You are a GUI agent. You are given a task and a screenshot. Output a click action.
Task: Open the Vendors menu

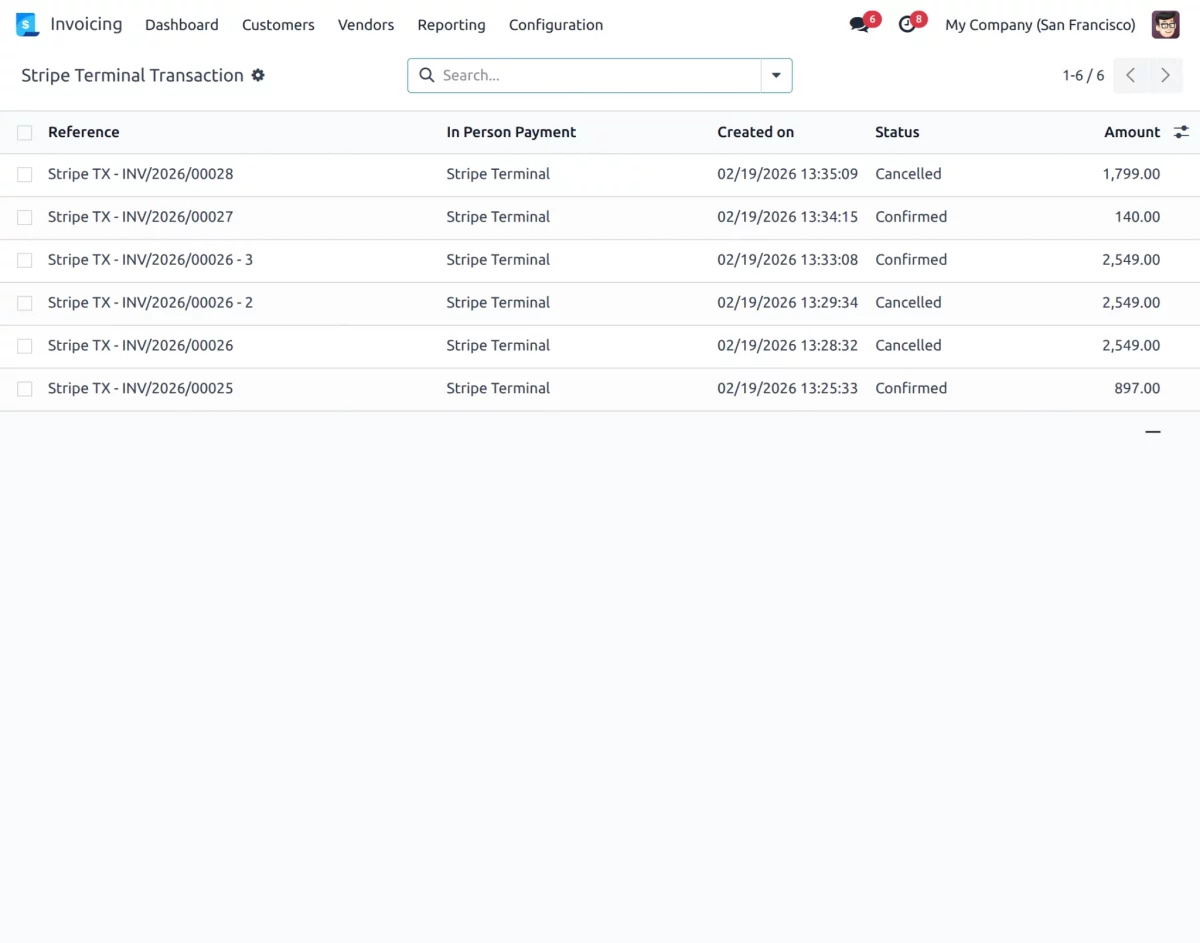(x=366, y=25)
